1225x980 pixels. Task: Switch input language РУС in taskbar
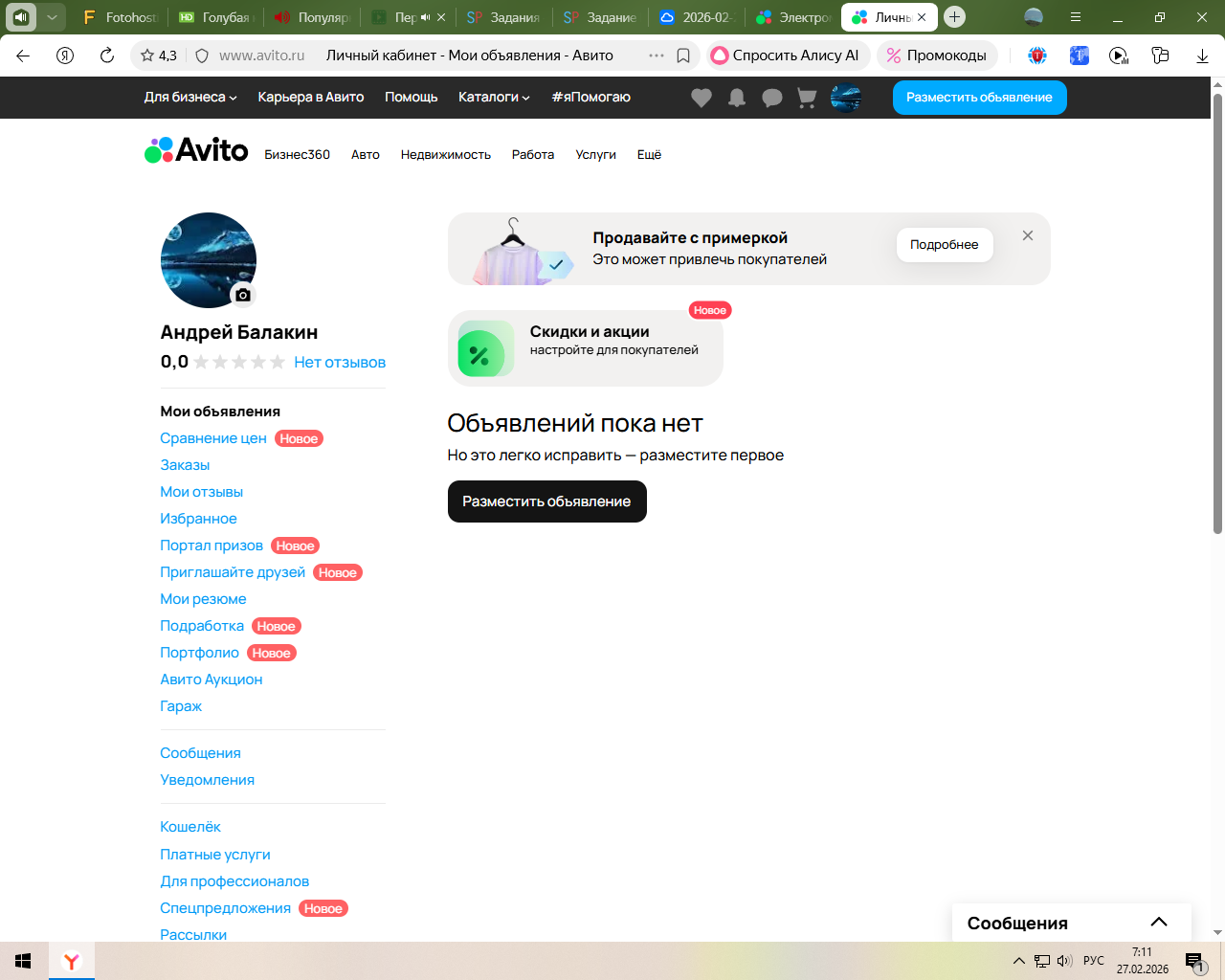click(1094, 961)
